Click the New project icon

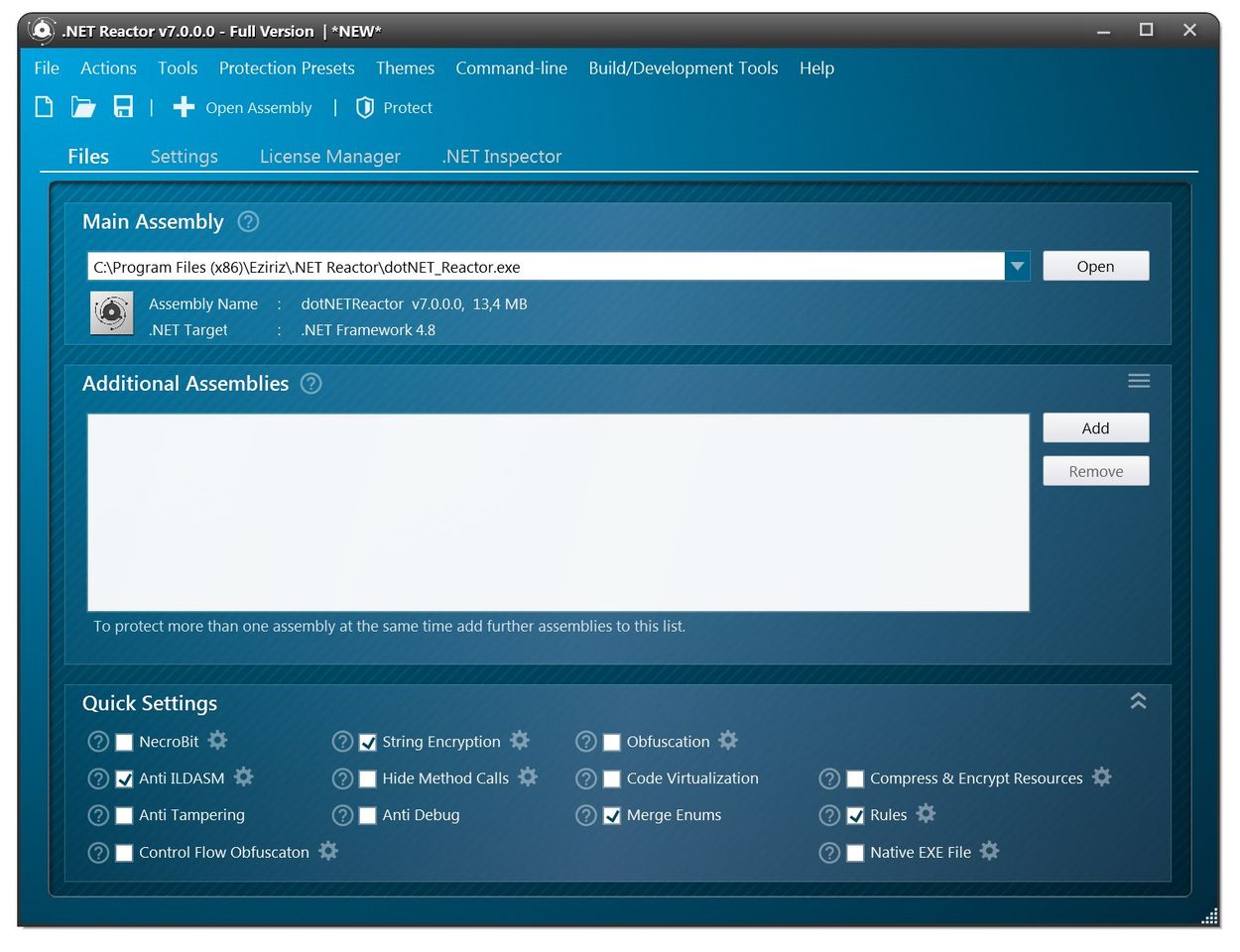coord(44,107)
